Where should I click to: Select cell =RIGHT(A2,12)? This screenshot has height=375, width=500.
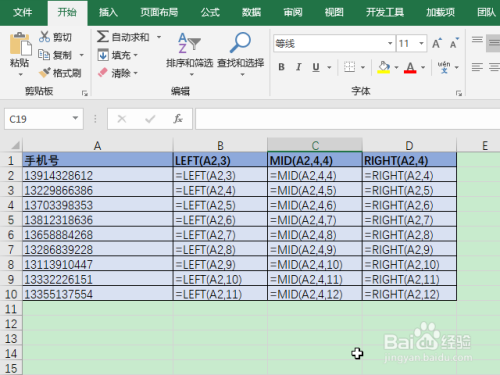(410, 294)
